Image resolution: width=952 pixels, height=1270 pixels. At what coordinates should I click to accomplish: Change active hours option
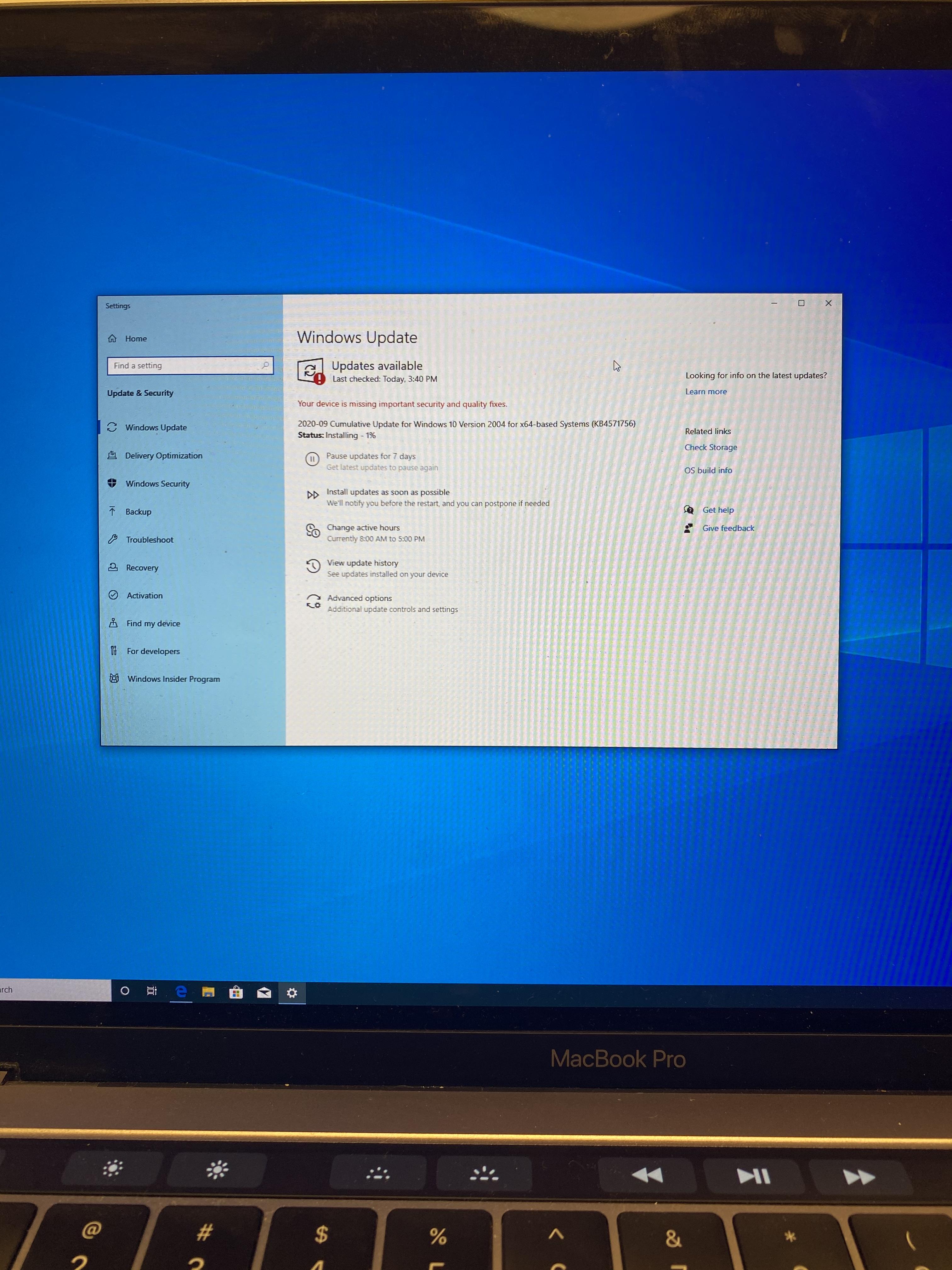pyautogui.click(x=363, y=528)
